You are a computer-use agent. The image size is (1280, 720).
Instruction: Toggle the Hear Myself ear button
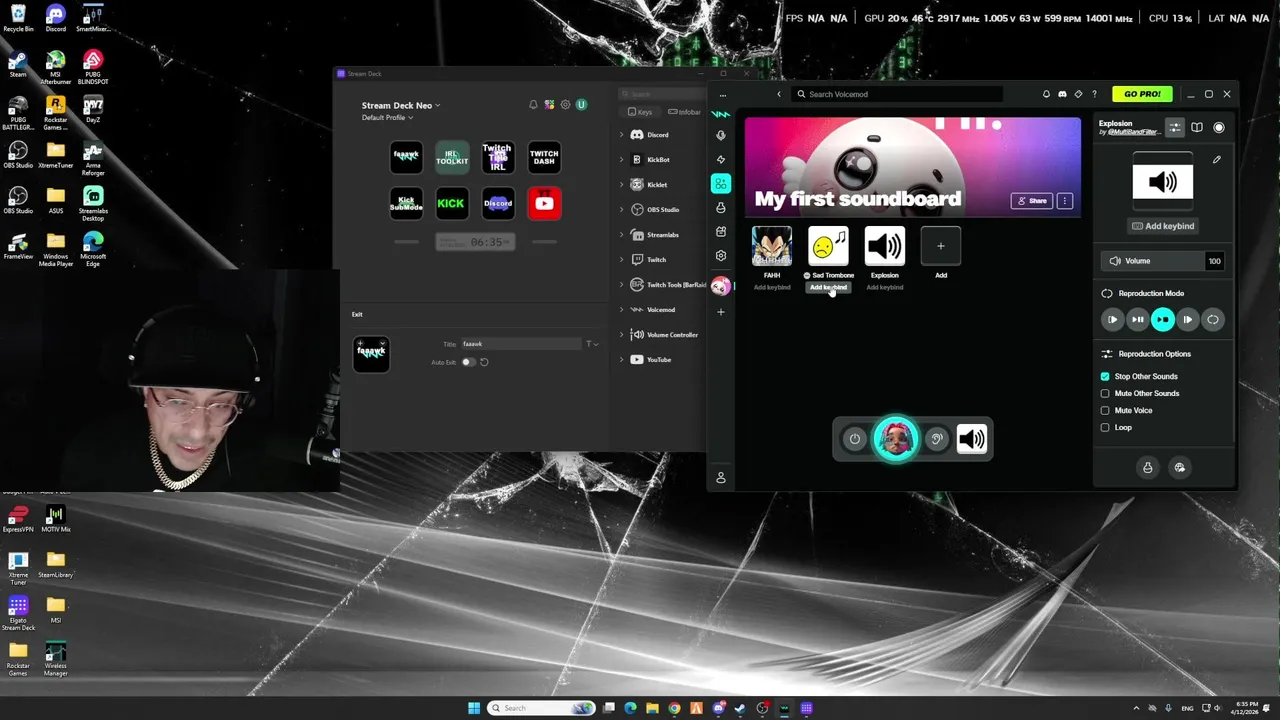[936, 439]
